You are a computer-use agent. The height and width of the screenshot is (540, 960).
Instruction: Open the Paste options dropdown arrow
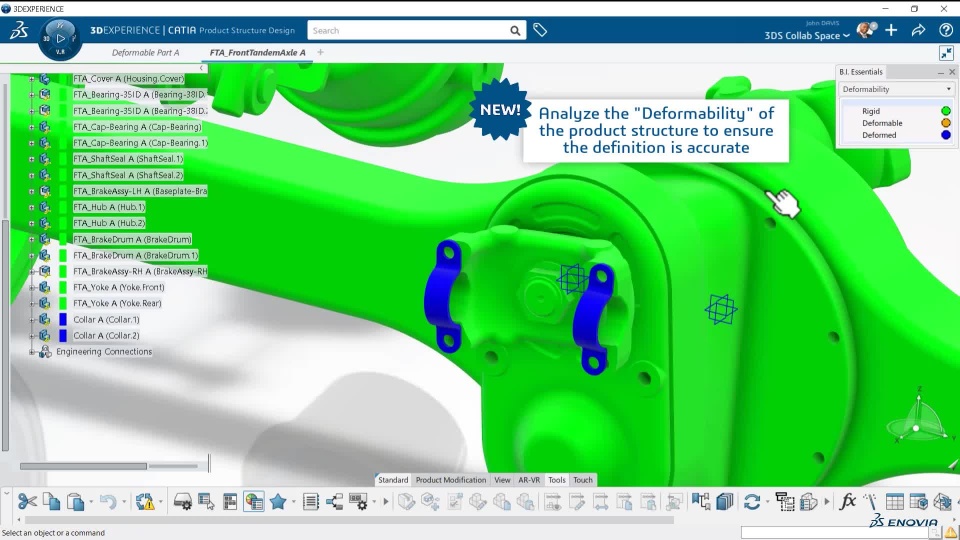tap(91, 502)
